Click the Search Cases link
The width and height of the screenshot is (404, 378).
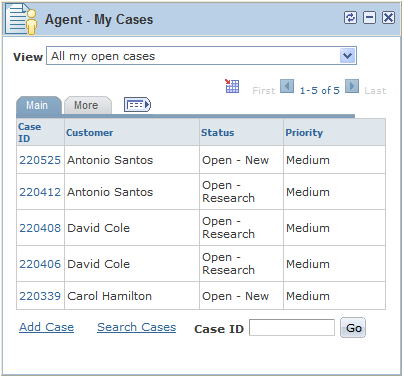coord(137,327)
